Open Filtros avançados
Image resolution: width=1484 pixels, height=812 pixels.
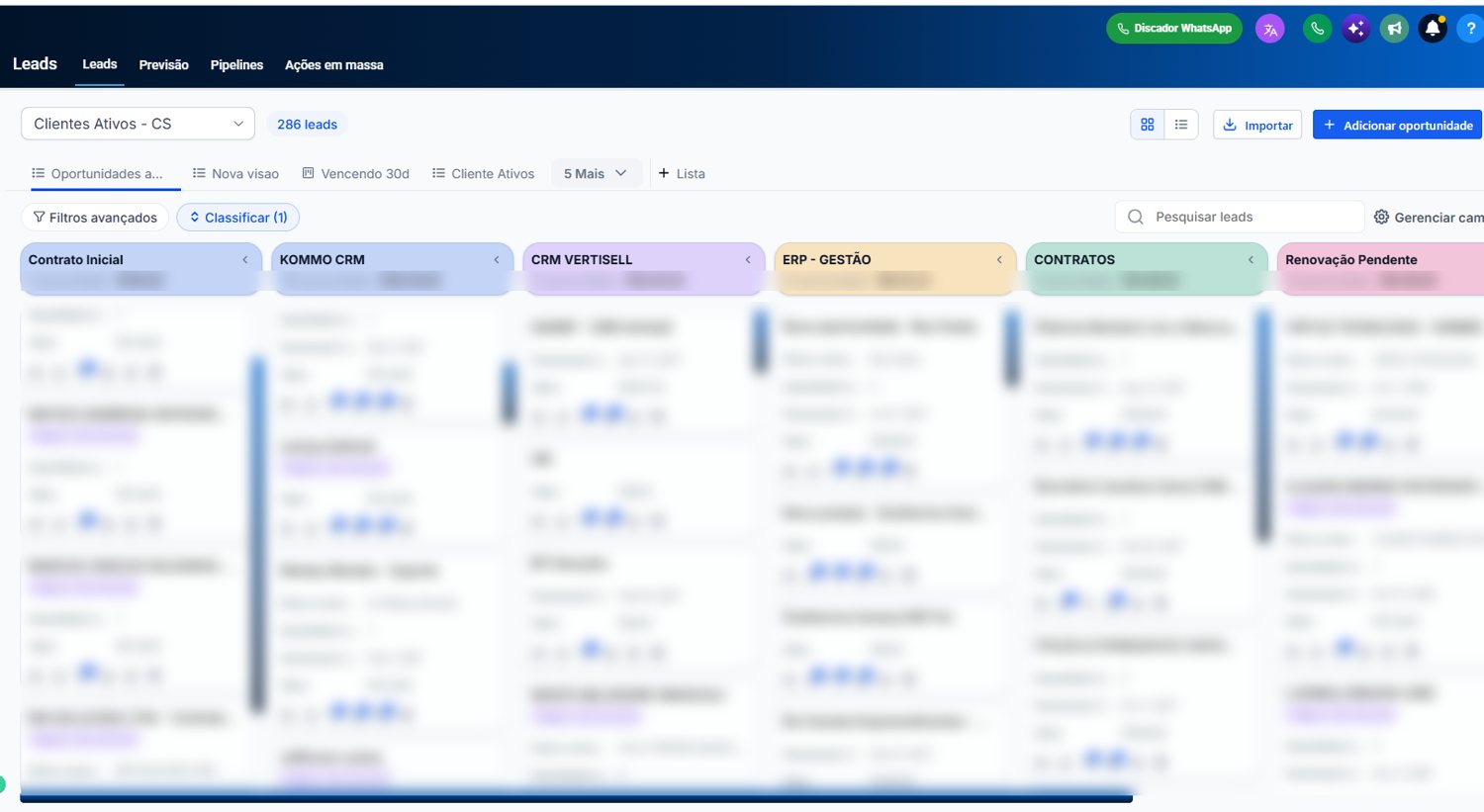[x=95, y=218]
